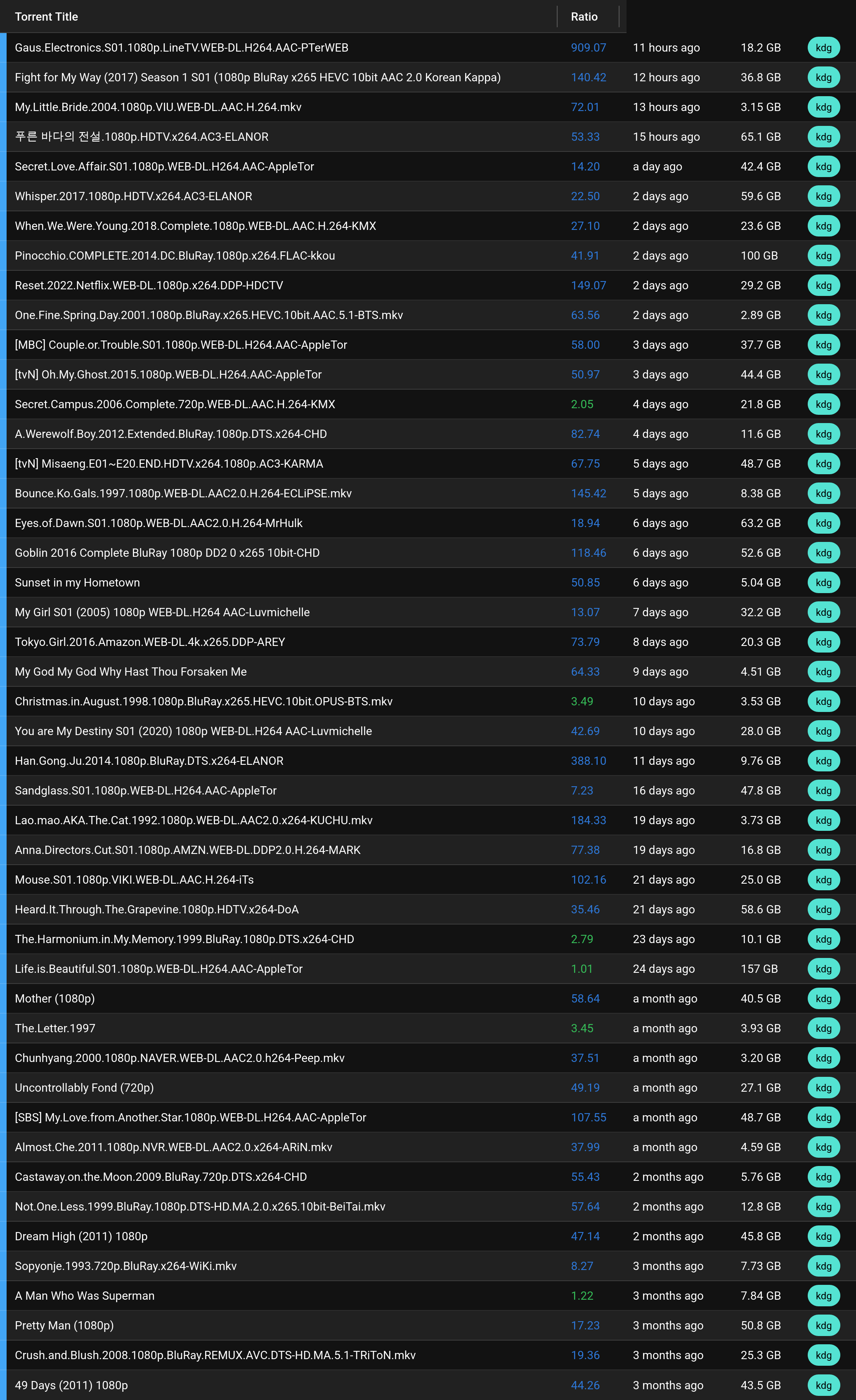Open the Goblin 2016 Complete BluRay torrent
This screenshot has height=1400, width=856.
click(167, 553)
